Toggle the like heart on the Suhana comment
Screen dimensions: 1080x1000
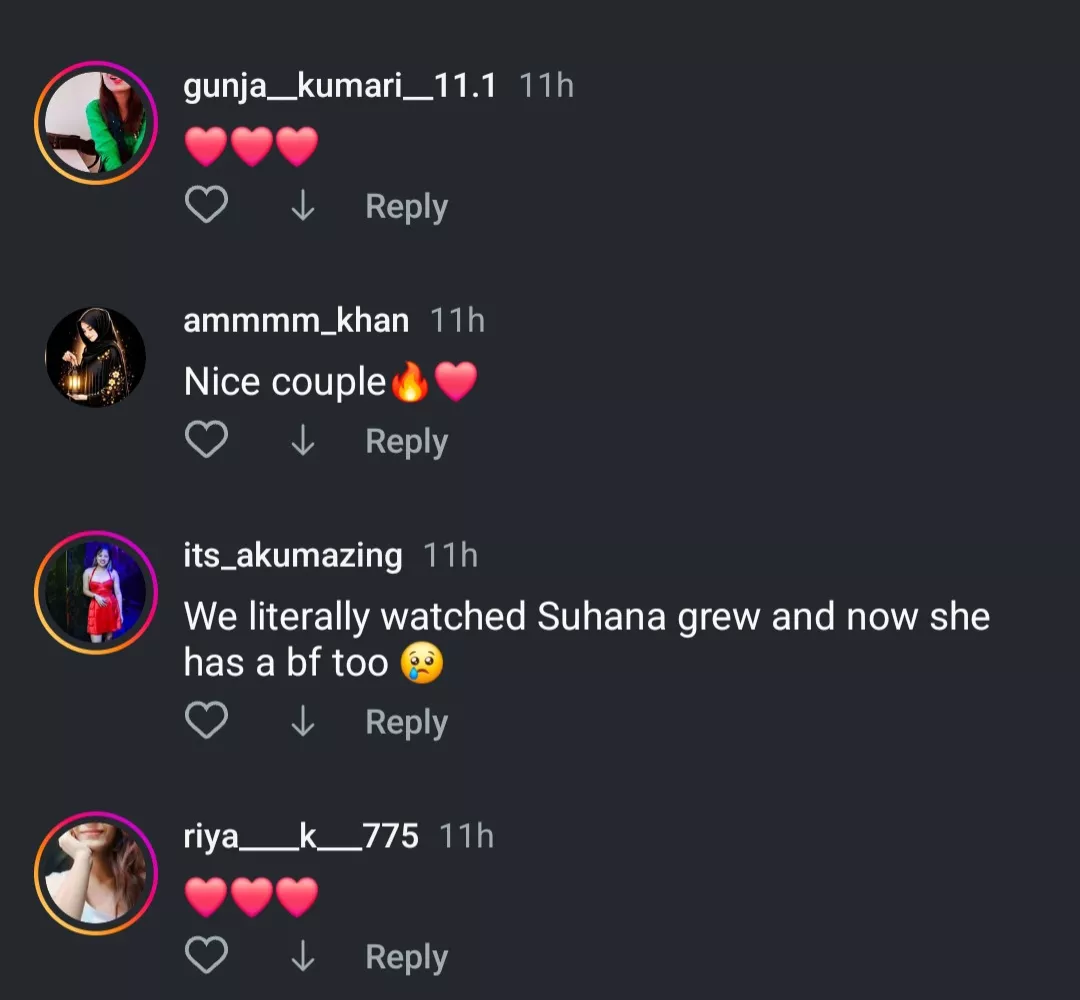pyautogui.click(x=206, y=720)
